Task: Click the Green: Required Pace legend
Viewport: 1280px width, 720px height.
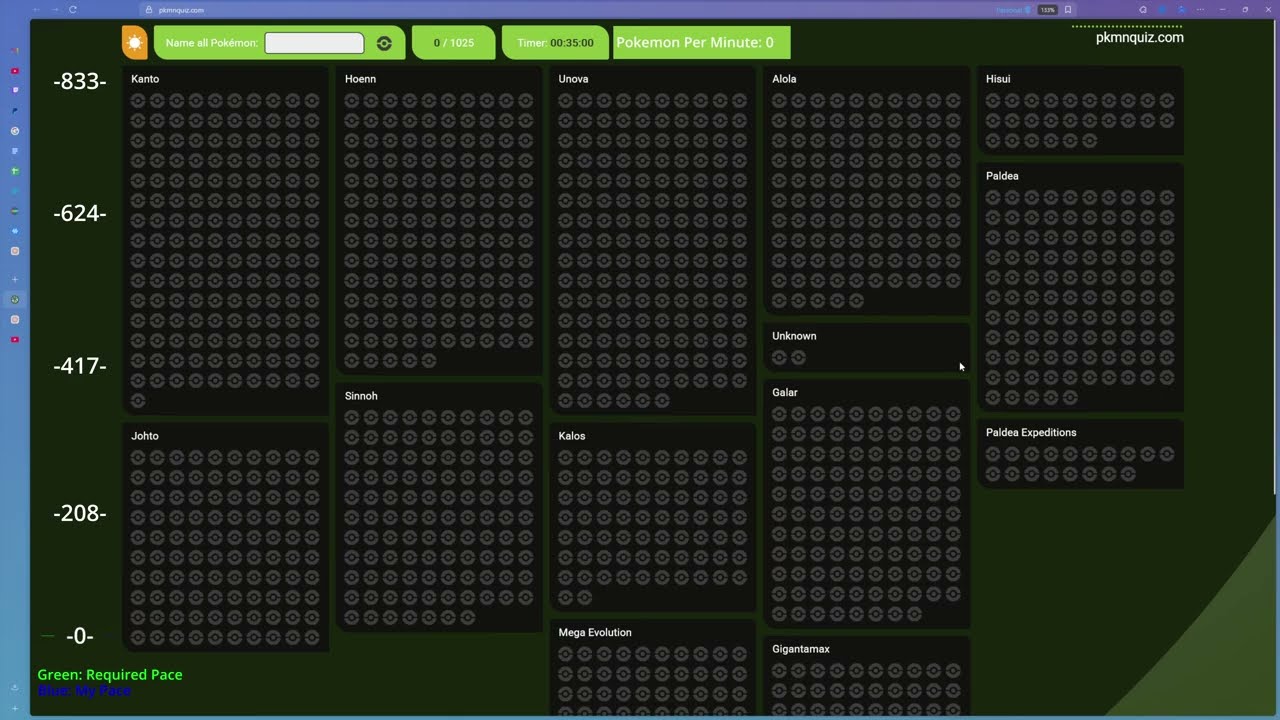Action: point(110,675)
